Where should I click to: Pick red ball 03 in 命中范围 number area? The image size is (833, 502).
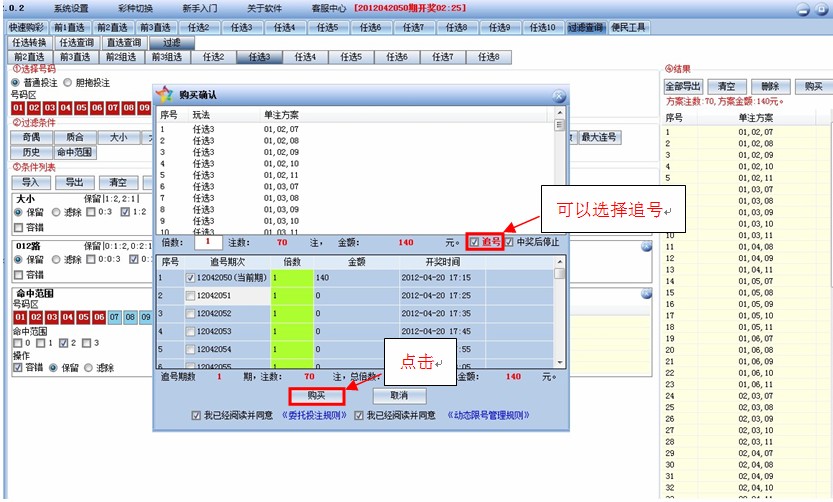[x=50, y=317]
